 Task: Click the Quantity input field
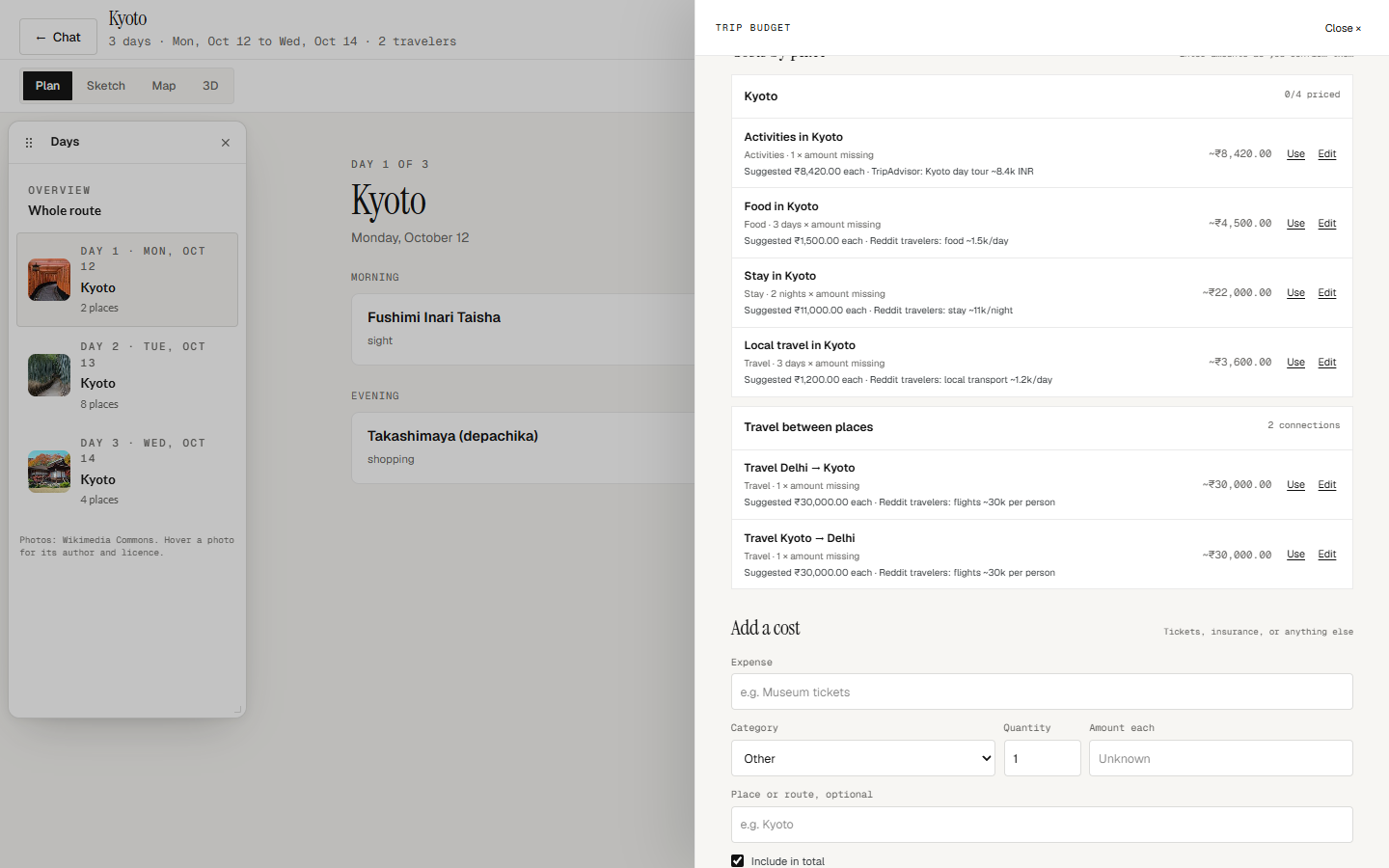pyautogui.click(x=1042, y=758)
